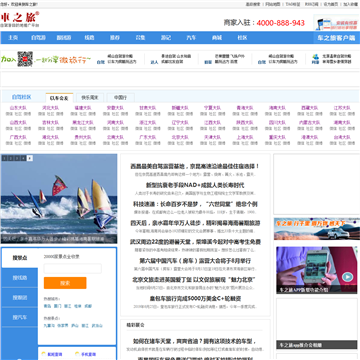Image resolution: width=360 pixels, height=360 pixels.
Task: Click the orange 搜索 button
Action: click(x=65, y=283)
